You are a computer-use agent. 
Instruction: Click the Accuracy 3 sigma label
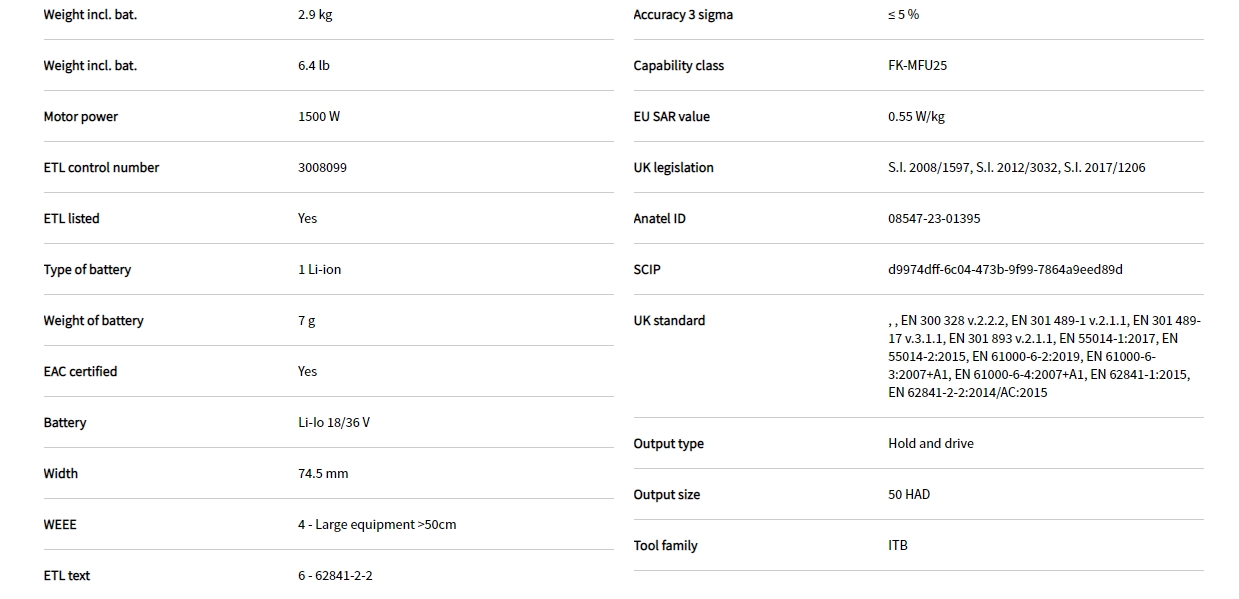pos(683,15)
